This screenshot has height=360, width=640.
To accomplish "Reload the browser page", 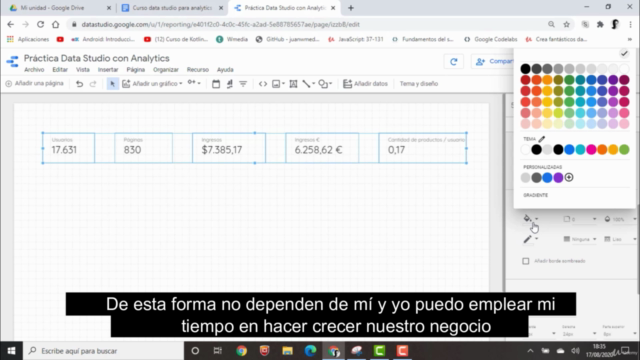I will (x=40, y=24).
